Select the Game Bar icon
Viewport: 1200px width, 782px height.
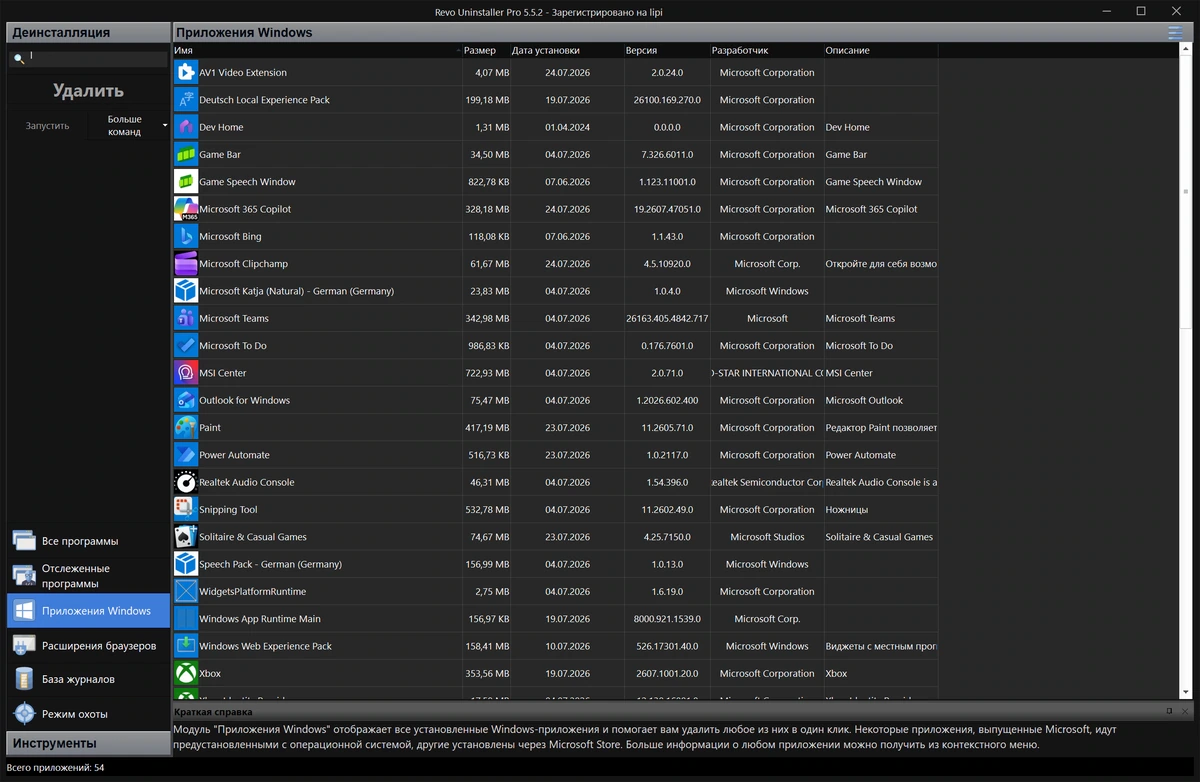pos(186,154)
